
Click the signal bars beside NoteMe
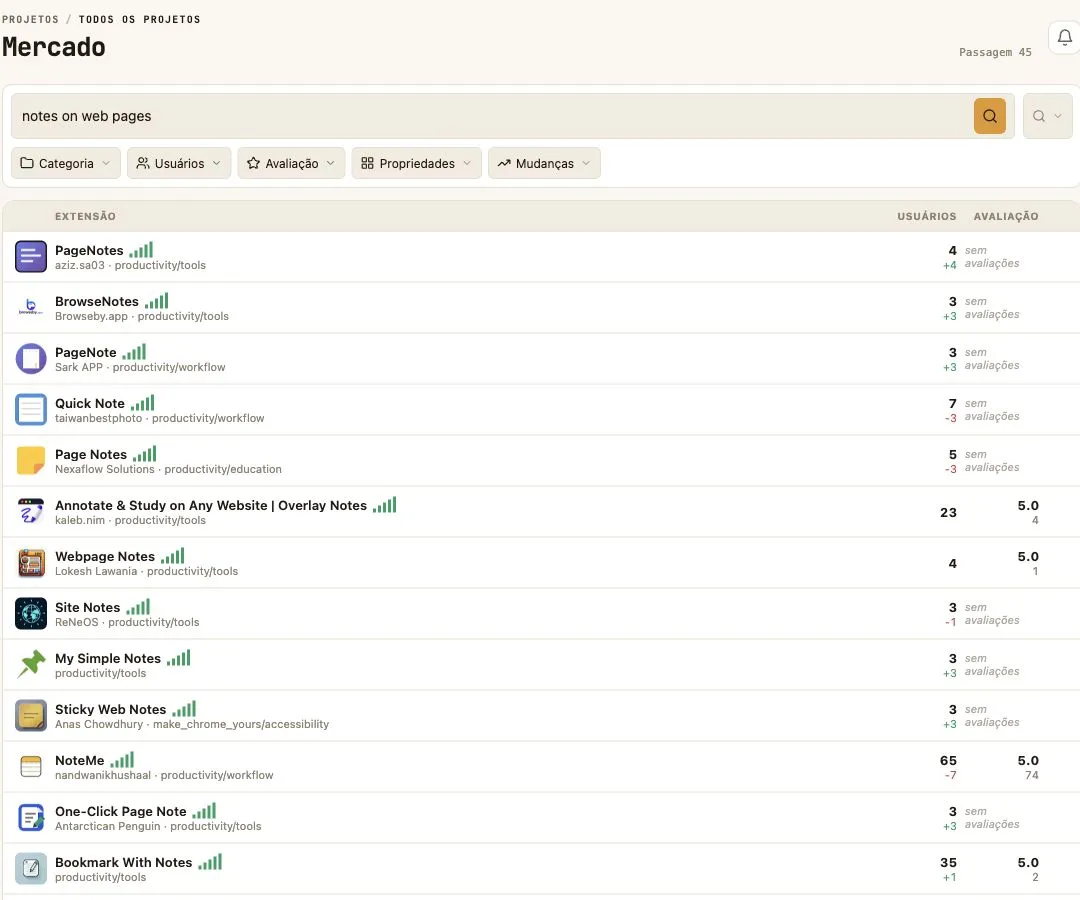pyautogui.click(x=122, y=760)
